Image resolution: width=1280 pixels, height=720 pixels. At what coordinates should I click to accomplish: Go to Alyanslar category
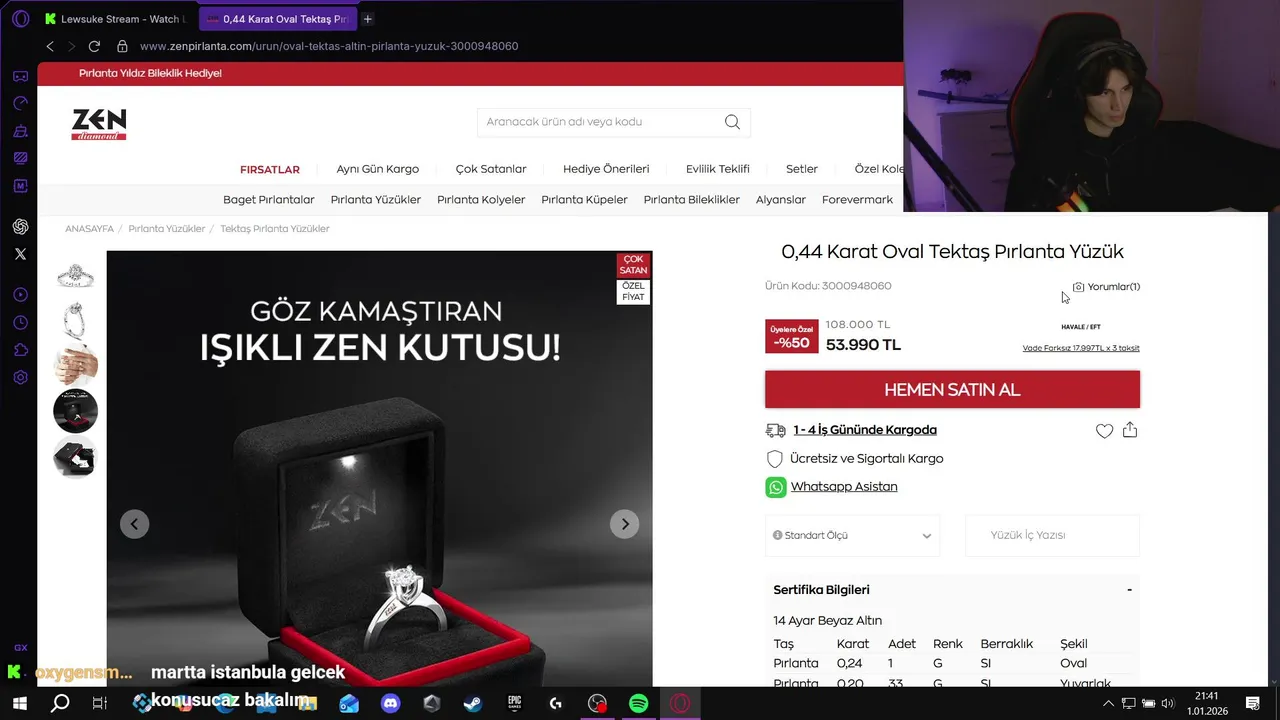(x=781, y=200)
